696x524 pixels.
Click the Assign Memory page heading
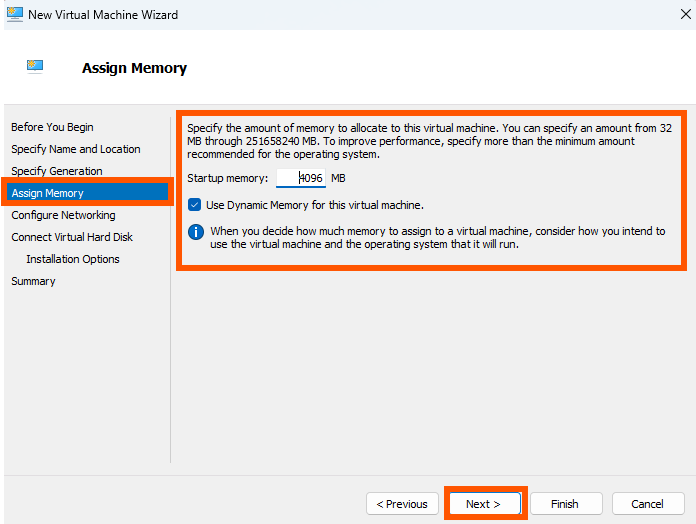click(x=134, y=68)
